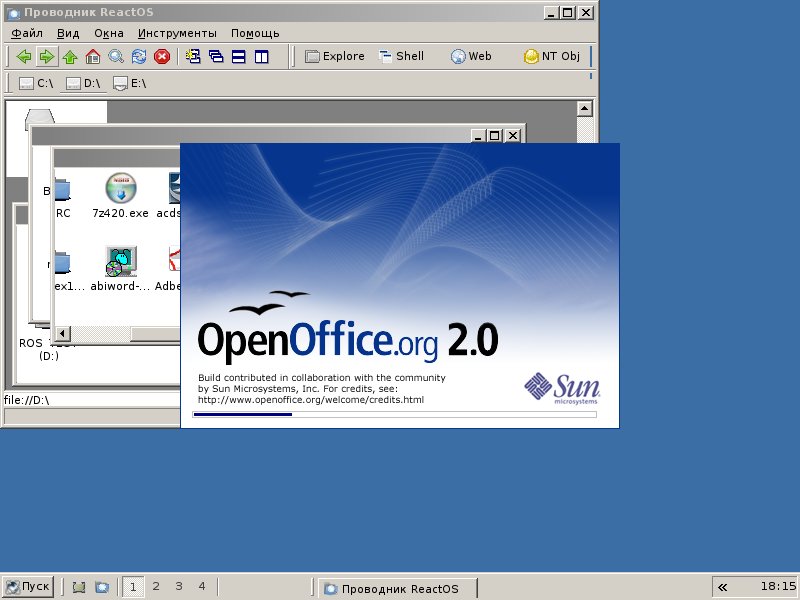The height and width of the screenshot is (600, 800).
Task: Click the file://D:\ address field
Action: click(92, 399)
